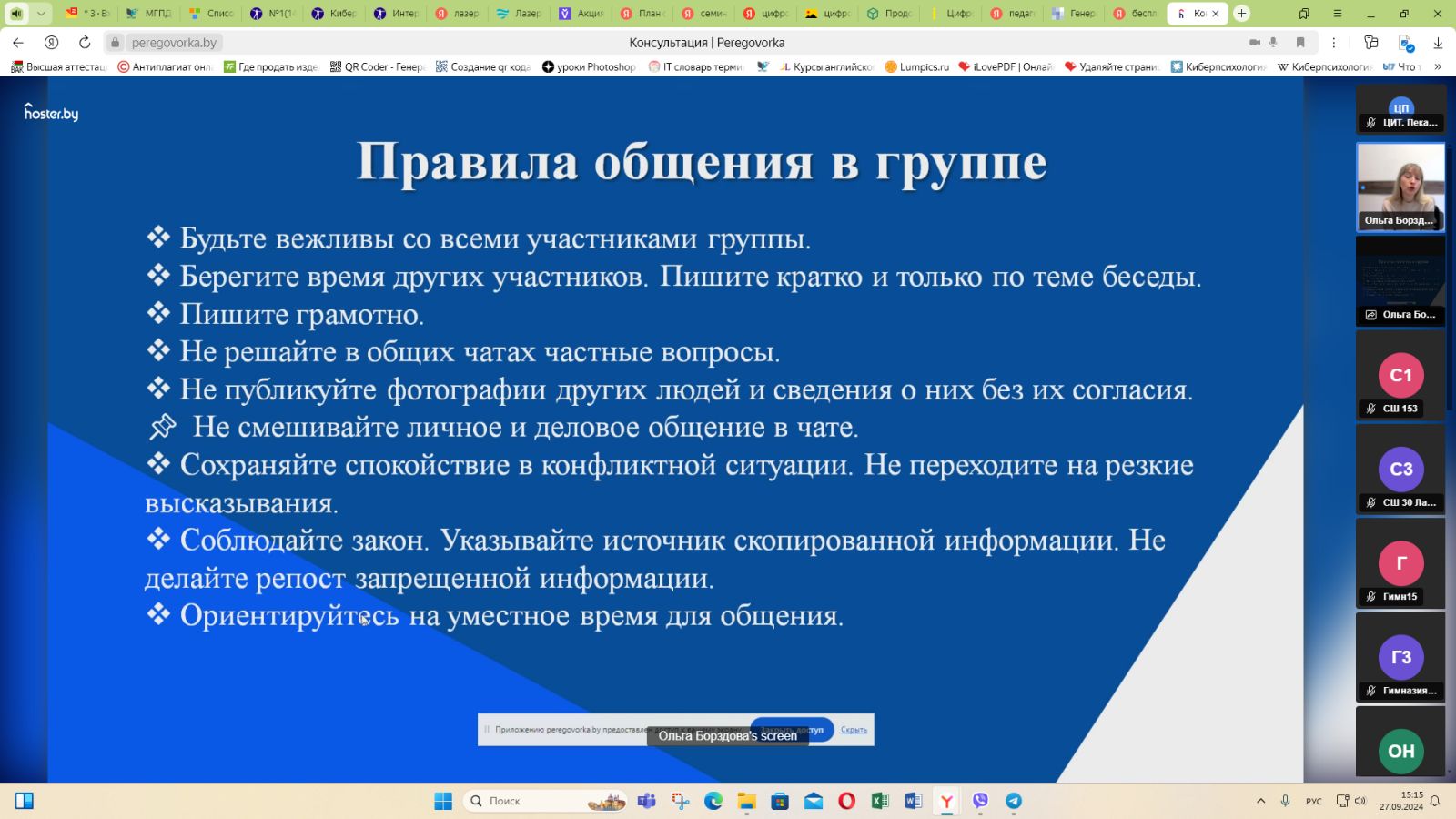Image resolution: width=1456 pixels, height=819 pixels.
Task: Open a new browser tab
Action: click(x=1241, y=14)
